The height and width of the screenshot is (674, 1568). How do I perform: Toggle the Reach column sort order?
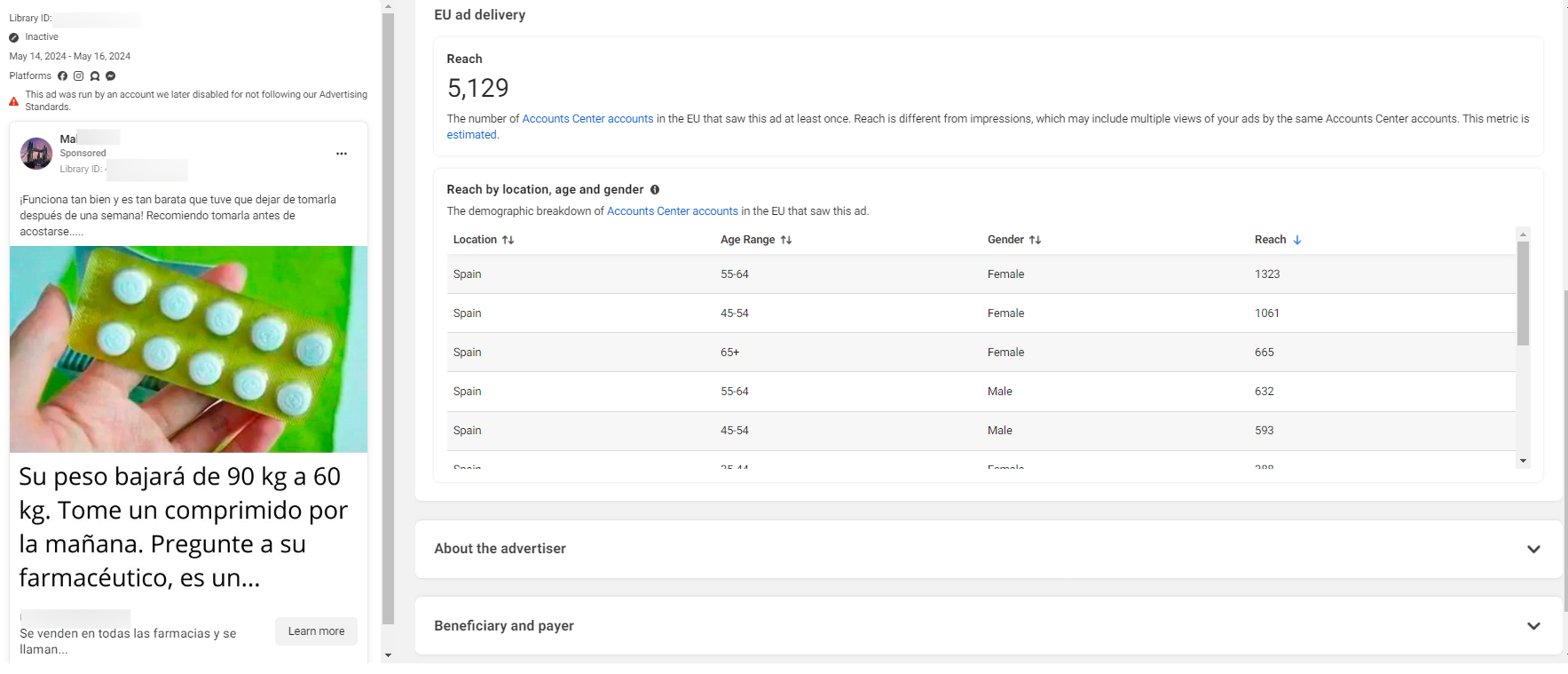1296,240
